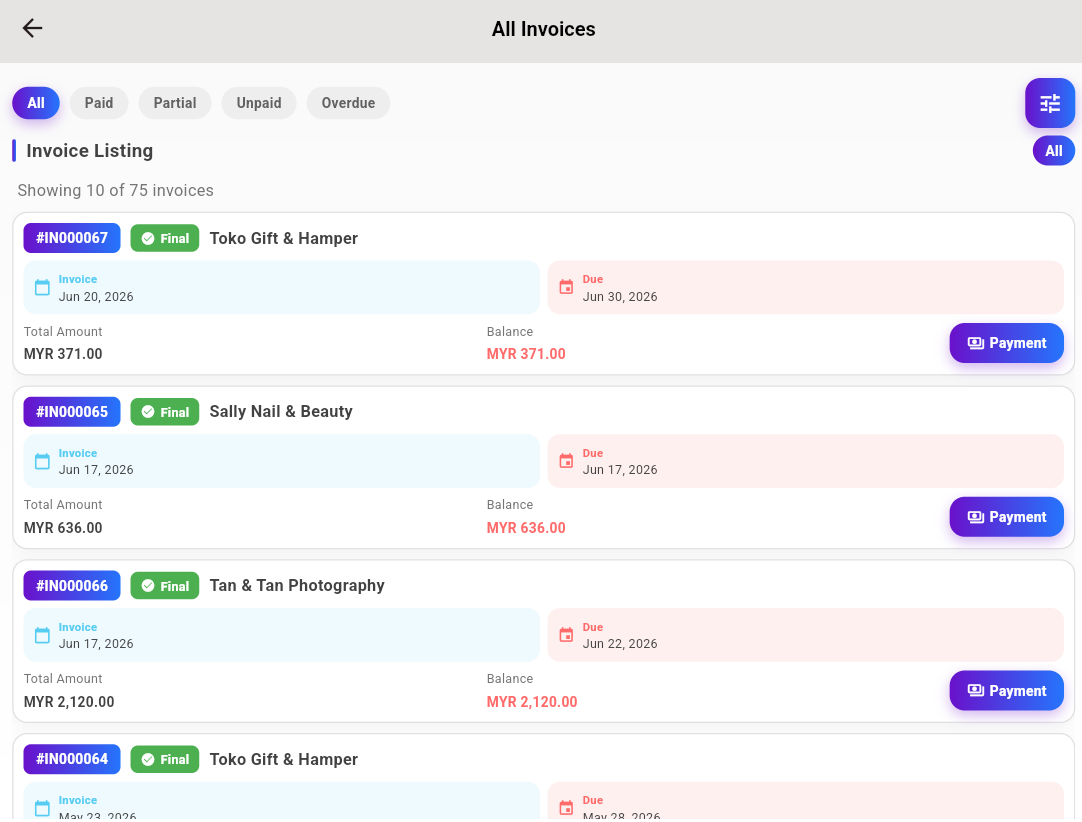
Task: Select Sally Nail & Beauty customer name
Action: pyautogui.click(x=281, y=411)
